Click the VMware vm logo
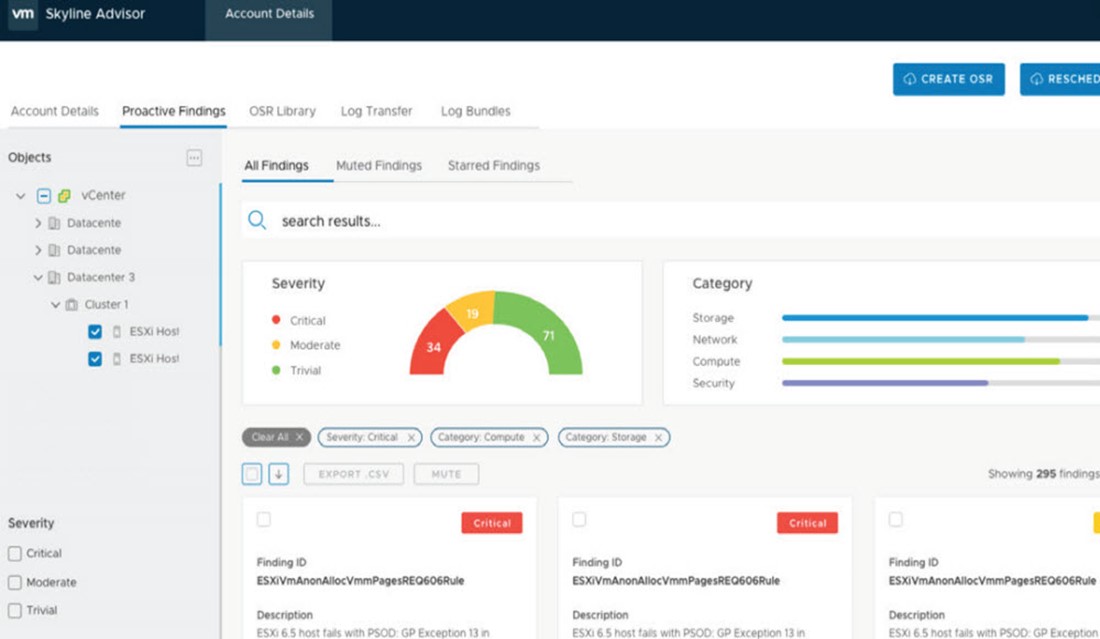Viewport: 1100px width, 639px height. 22,14
